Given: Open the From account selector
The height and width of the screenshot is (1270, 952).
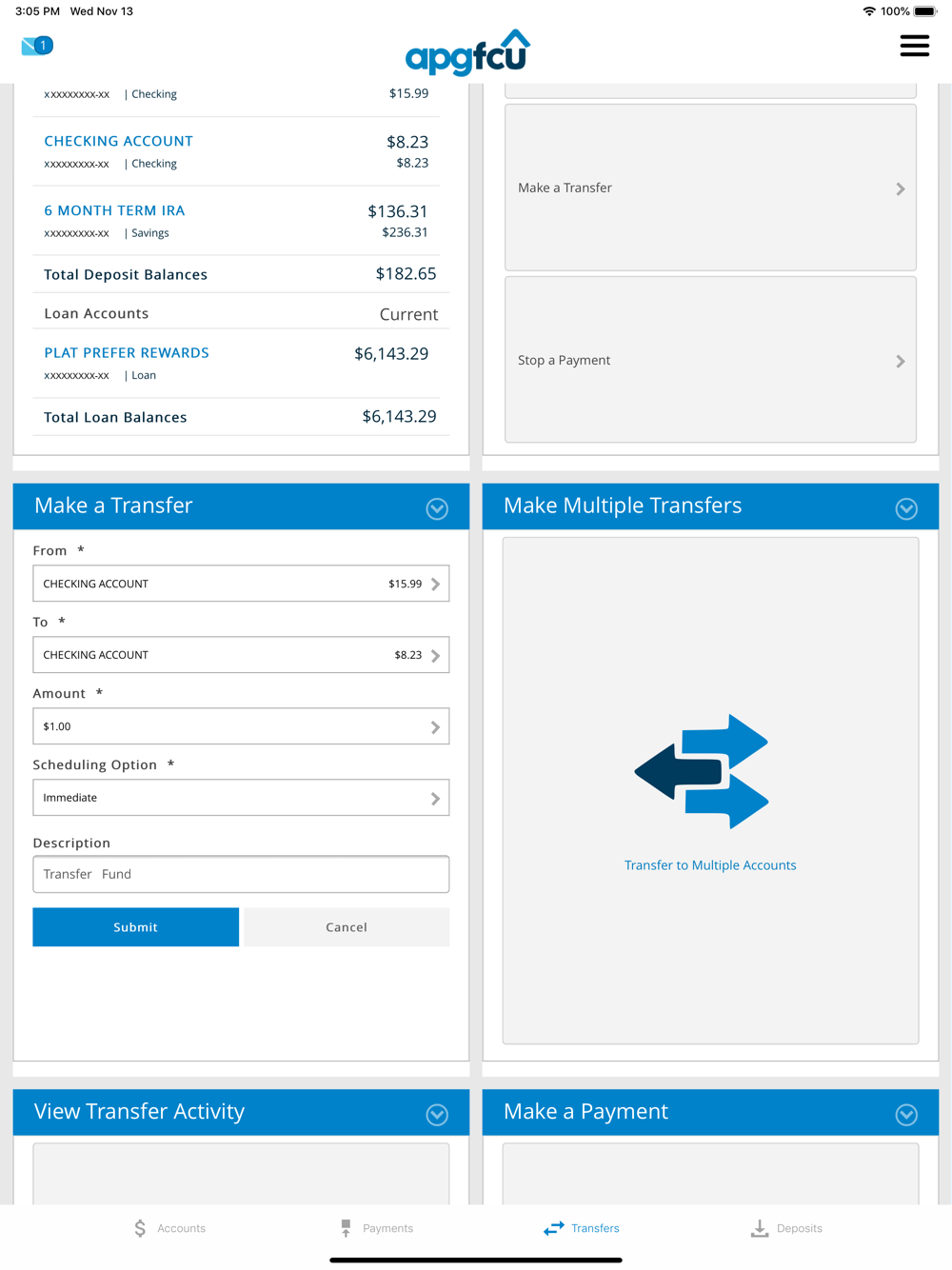Looking at the screenshot, I should pyautogui.click(x=241, y=584).
